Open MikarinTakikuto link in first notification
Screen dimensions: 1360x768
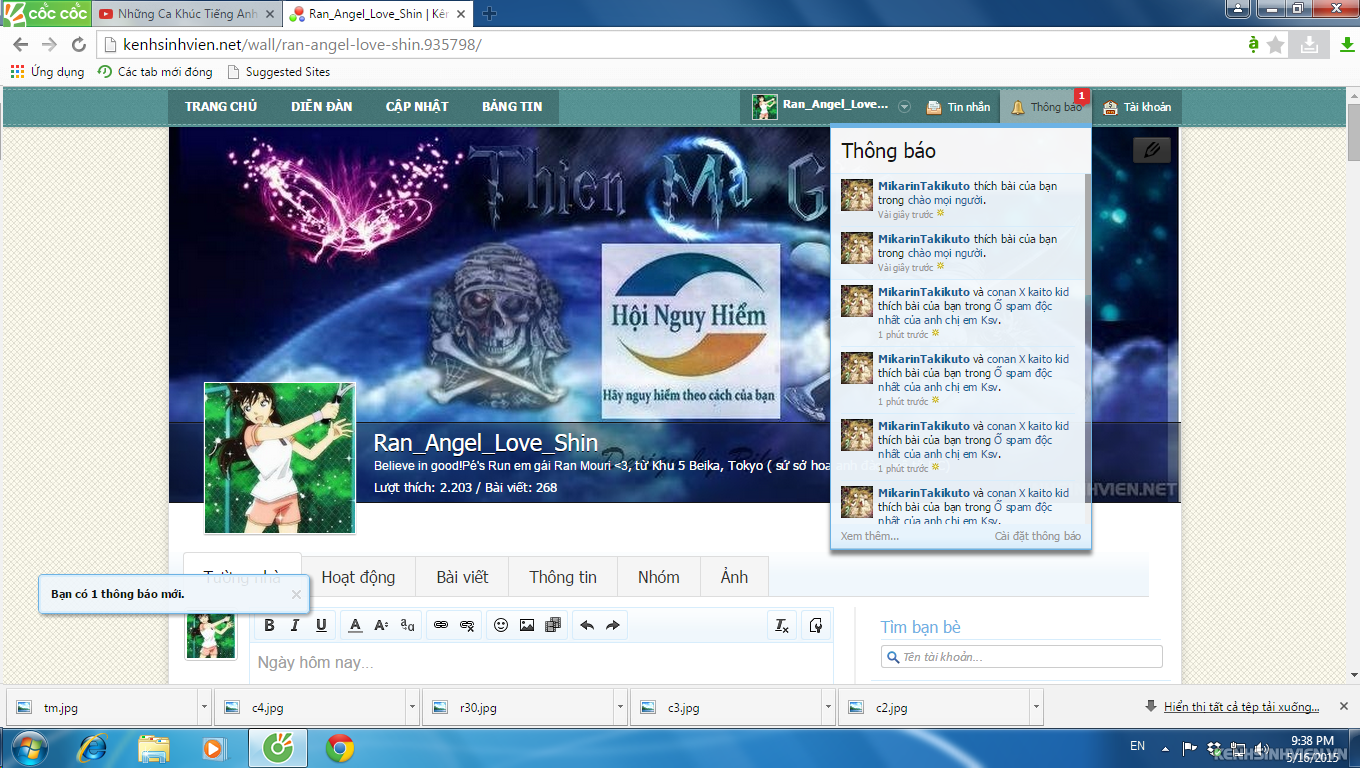click(x=924, y=185)
